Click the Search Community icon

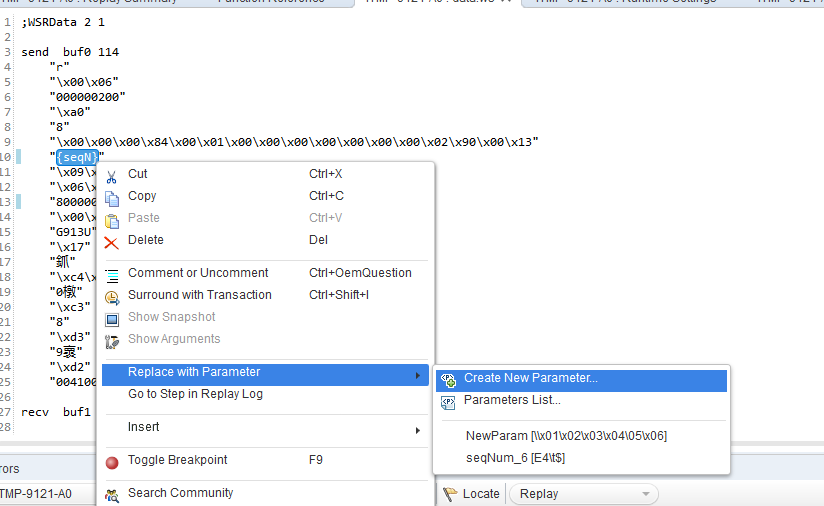click(112, 493)
